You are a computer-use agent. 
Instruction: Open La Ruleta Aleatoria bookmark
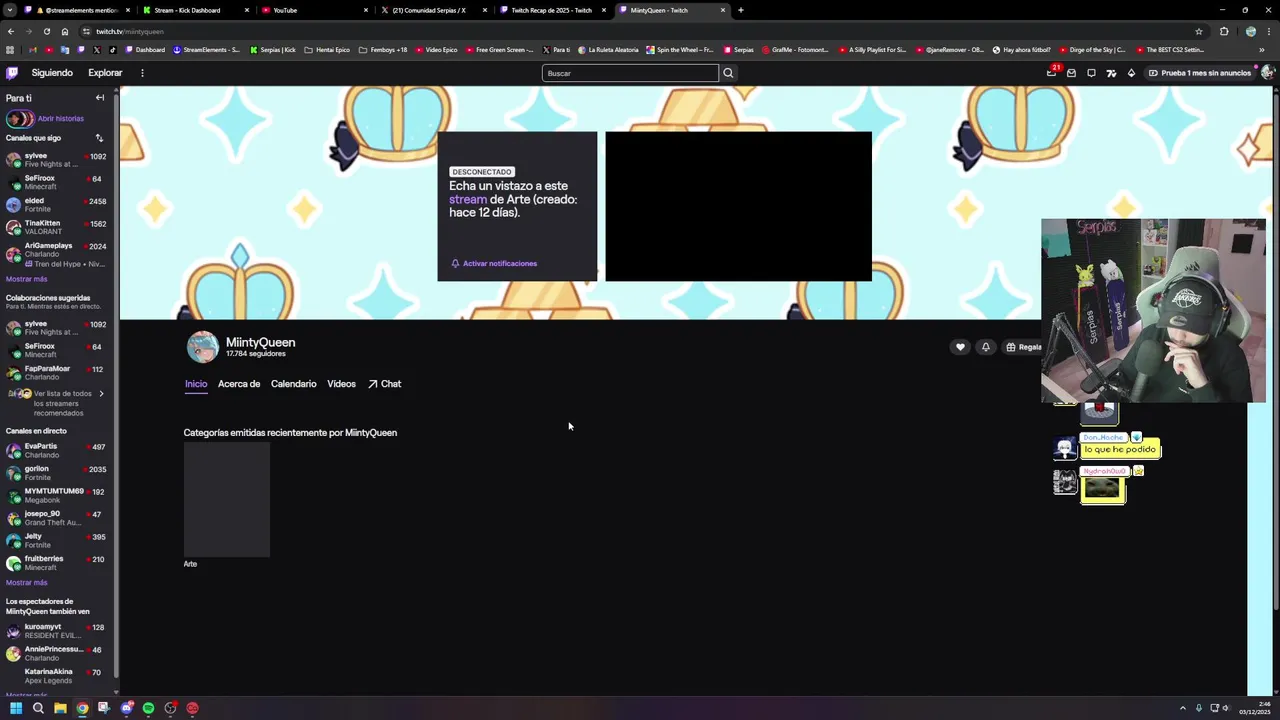[x=607, y=49]
